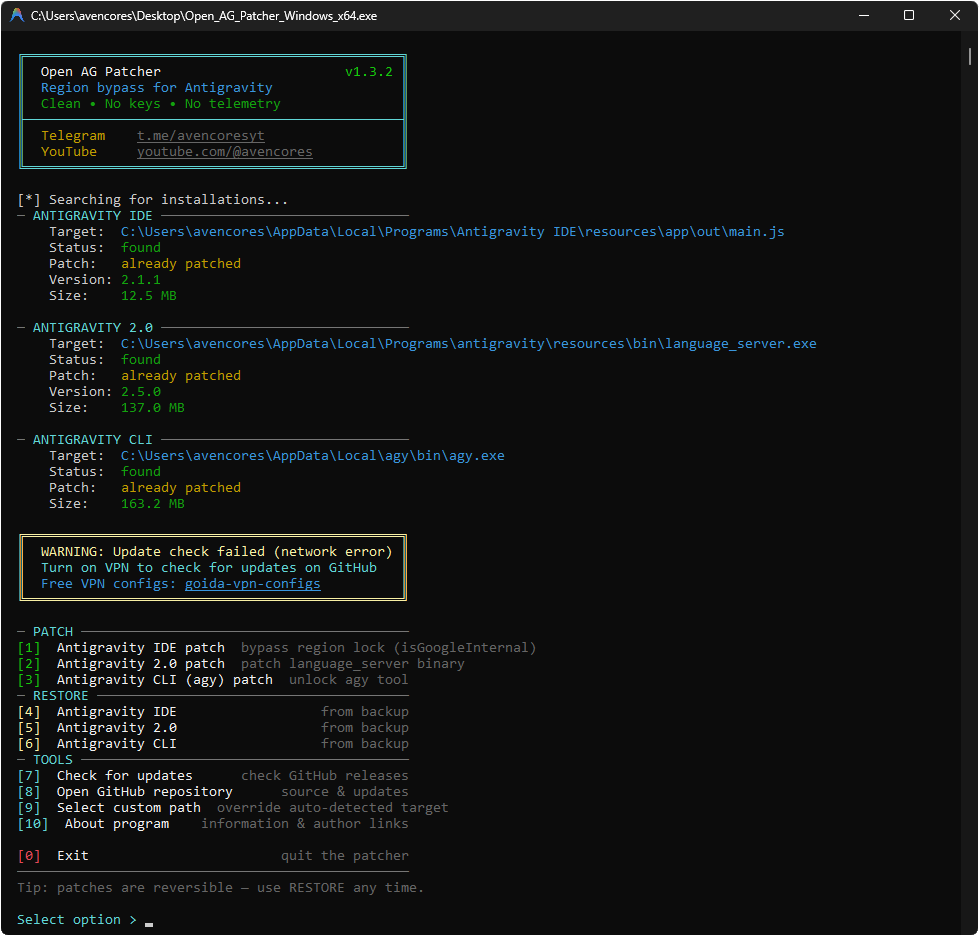Click the PATCH section heading

tap(52, 632)
